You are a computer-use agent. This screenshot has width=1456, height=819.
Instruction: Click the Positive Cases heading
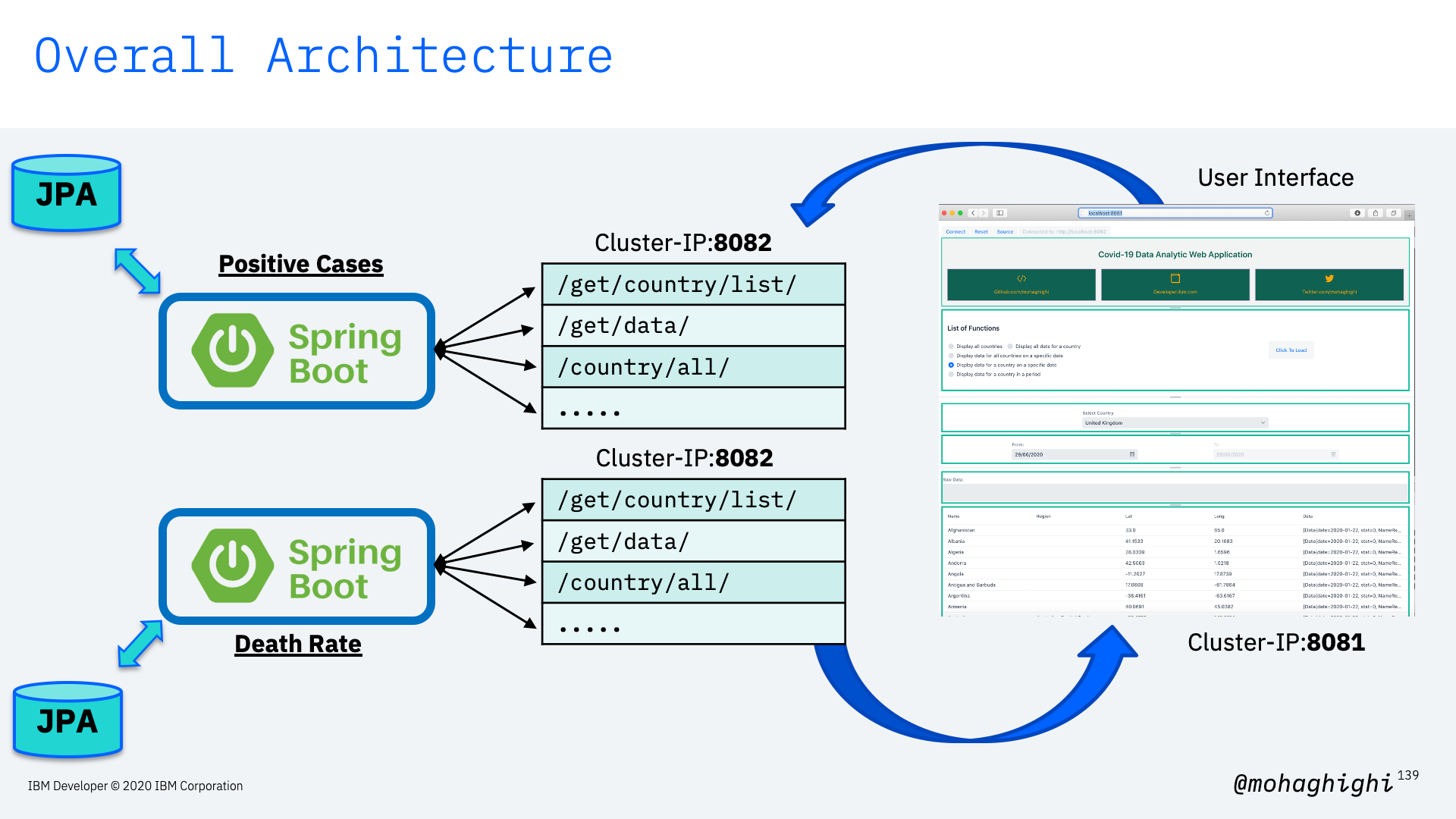(301, 264)
